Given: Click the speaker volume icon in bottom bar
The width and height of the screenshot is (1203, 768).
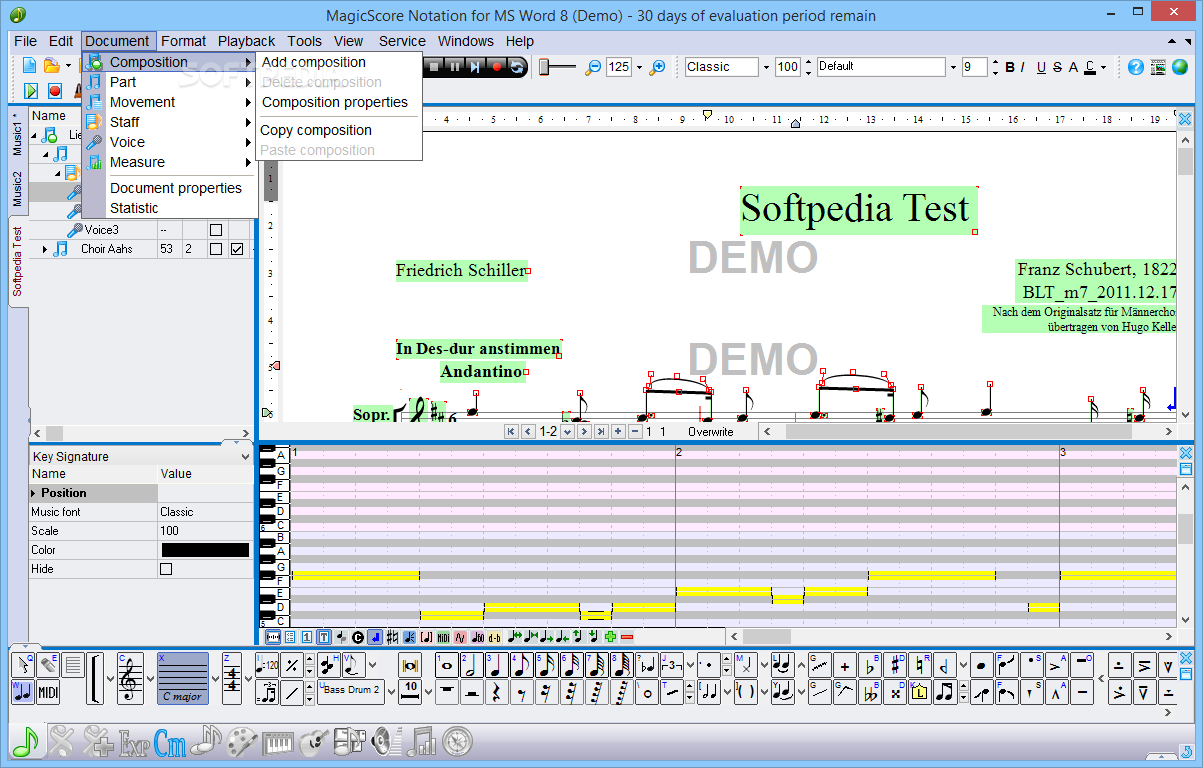Looking at the screenshot, I should pyautogui.click(x=385, y=741).
